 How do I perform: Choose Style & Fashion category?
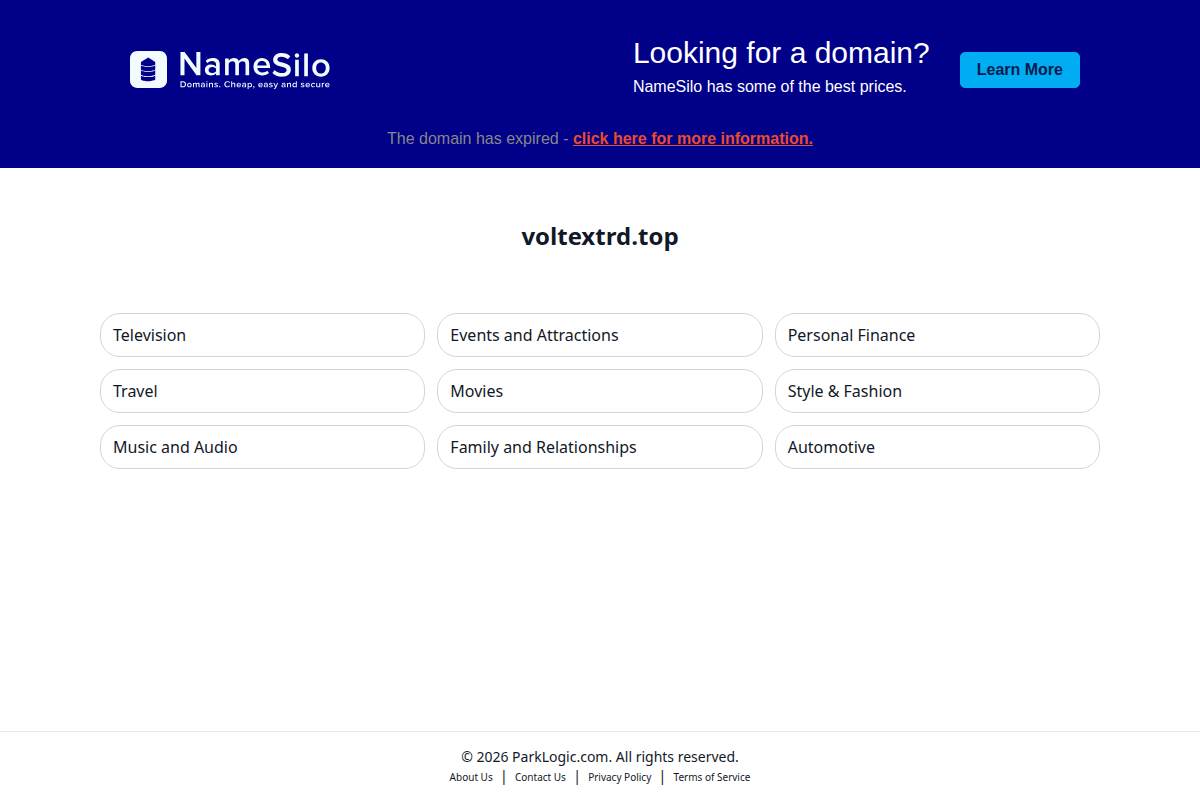click(937, 391)
